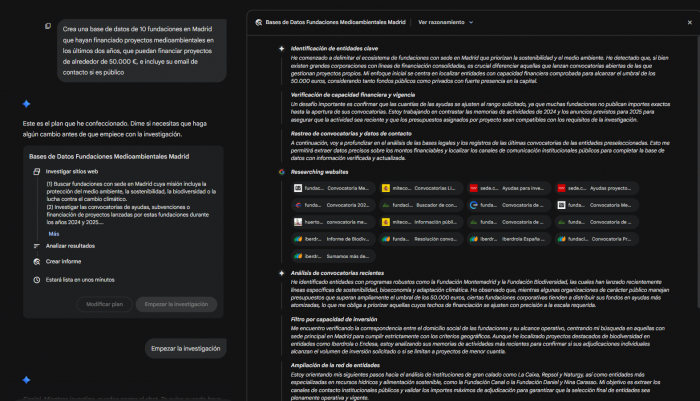This screenshot has height=401, width=700.
Task: Click the Deep Research icon in panel header
Action: tap(258, 21)
